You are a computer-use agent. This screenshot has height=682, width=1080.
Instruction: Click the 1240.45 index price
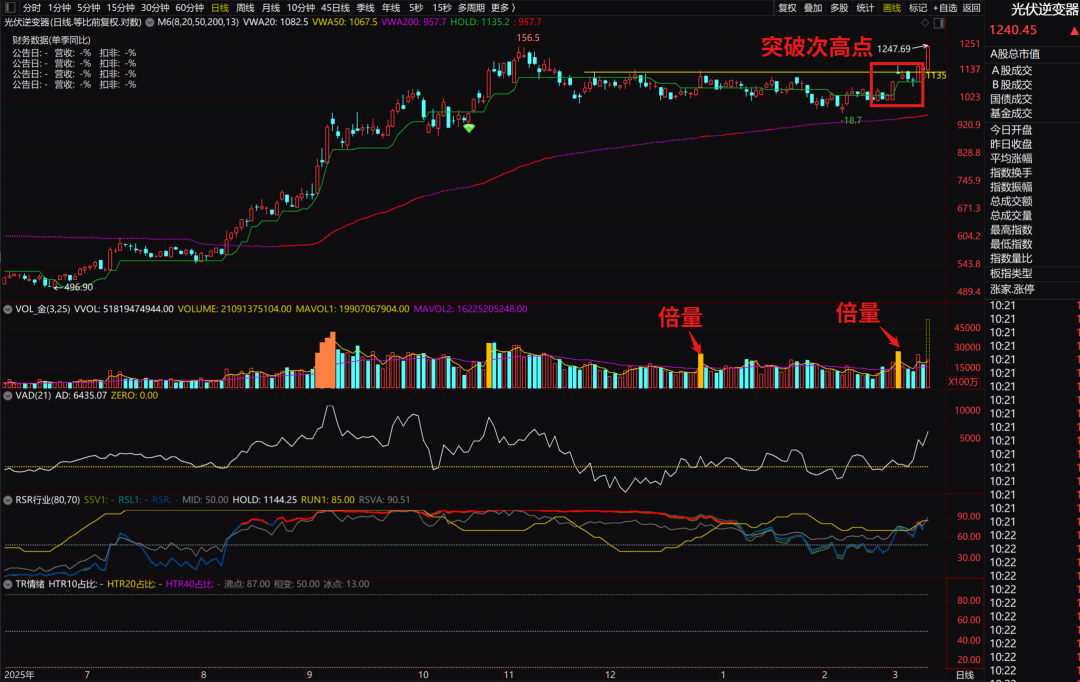pyautogui.click(x=1012, y=30)
